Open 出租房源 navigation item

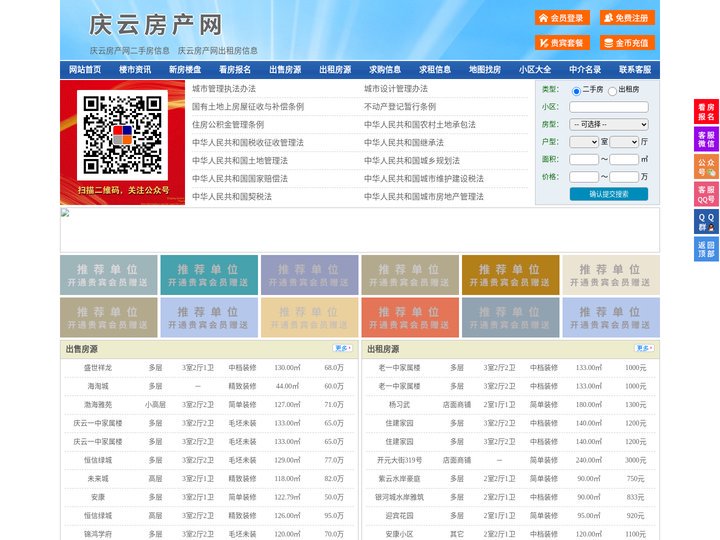[335, 70]
